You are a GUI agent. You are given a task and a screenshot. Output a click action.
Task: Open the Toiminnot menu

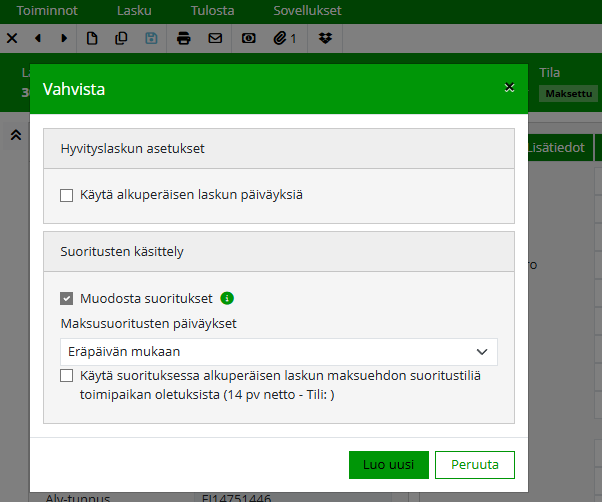pyautogui.click(x=46, y=11)
